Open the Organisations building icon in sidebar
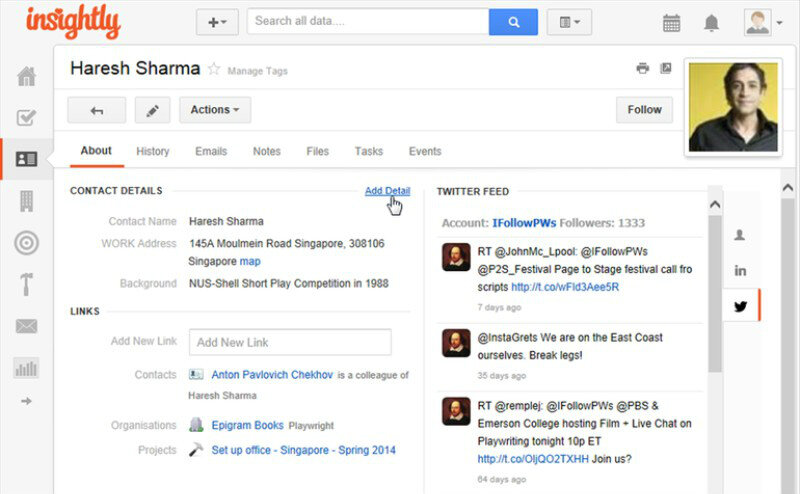Image resolution: width=800 pixels, height=494 pixels. [26, 201]
